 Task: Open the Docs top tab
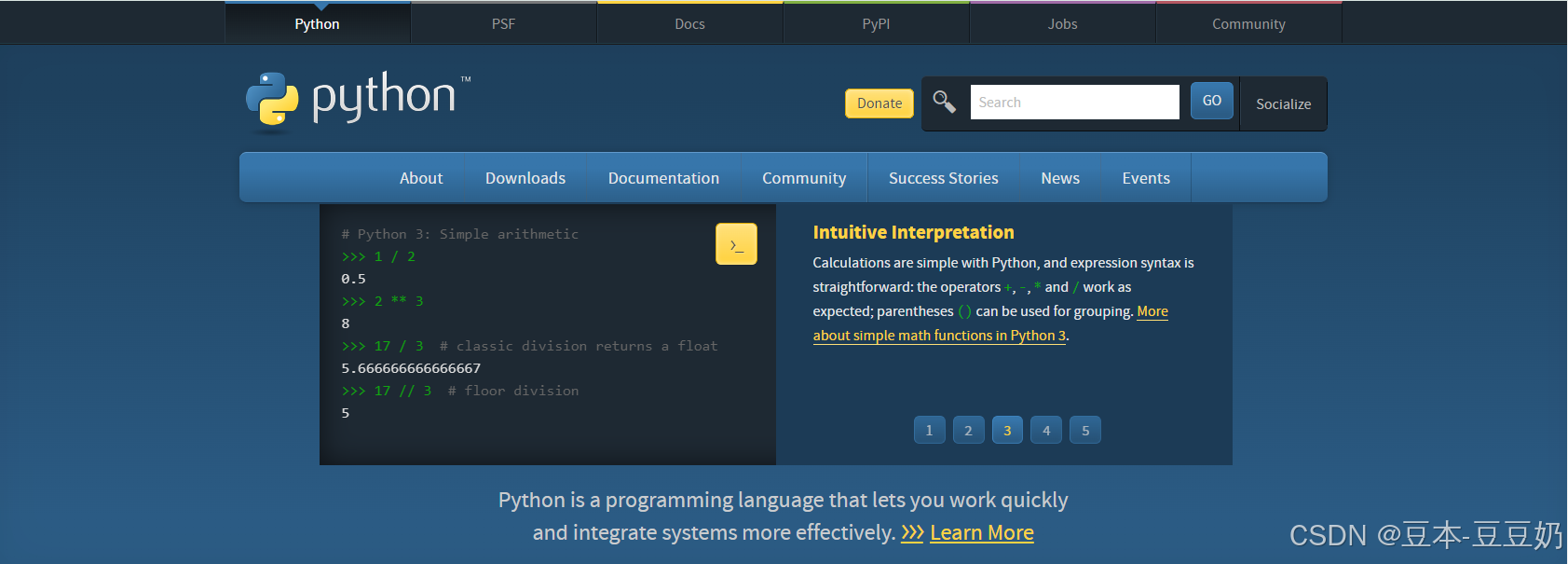690,23
